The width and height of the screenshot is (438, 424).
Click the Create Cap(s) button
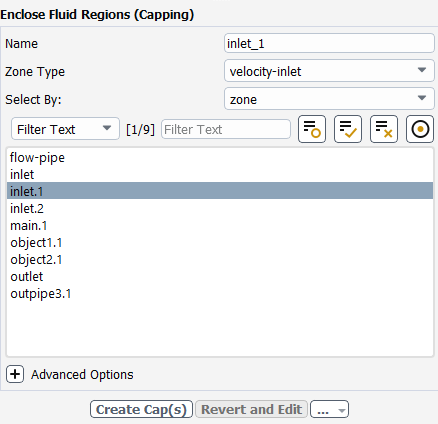click(141, 409)
